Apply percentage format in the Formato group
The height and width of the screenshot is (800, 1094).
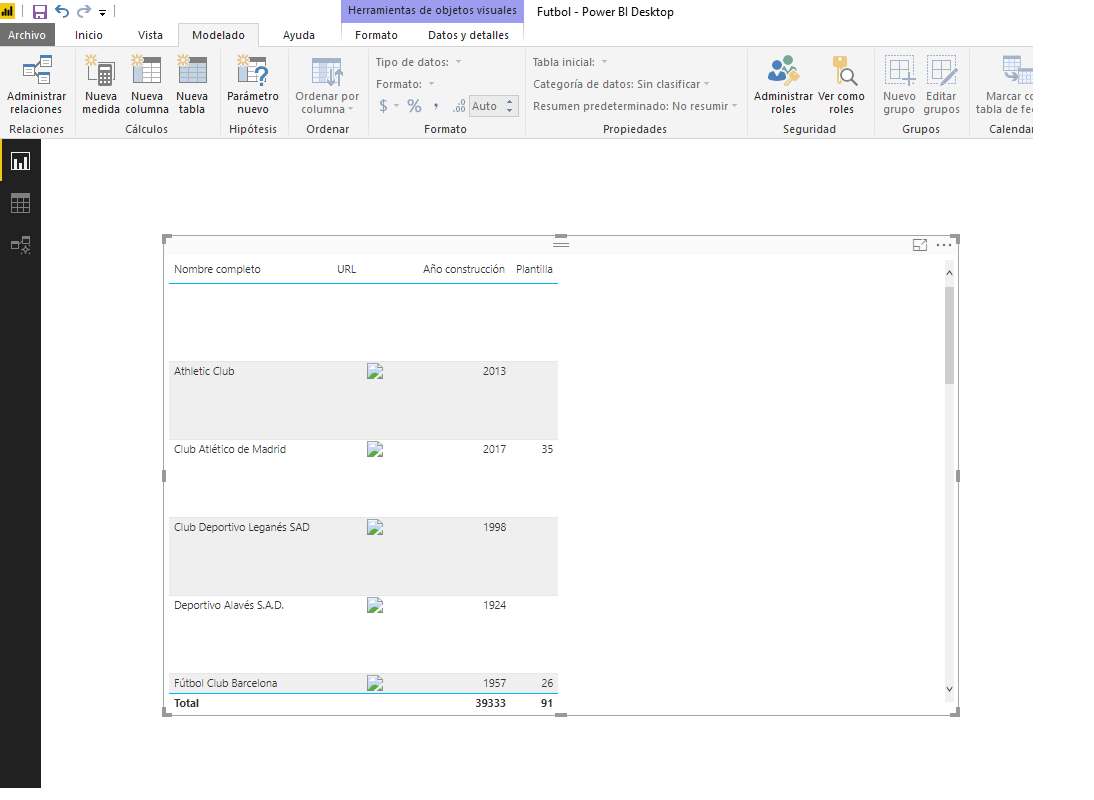pyautogui.click(x=413, y=105)
